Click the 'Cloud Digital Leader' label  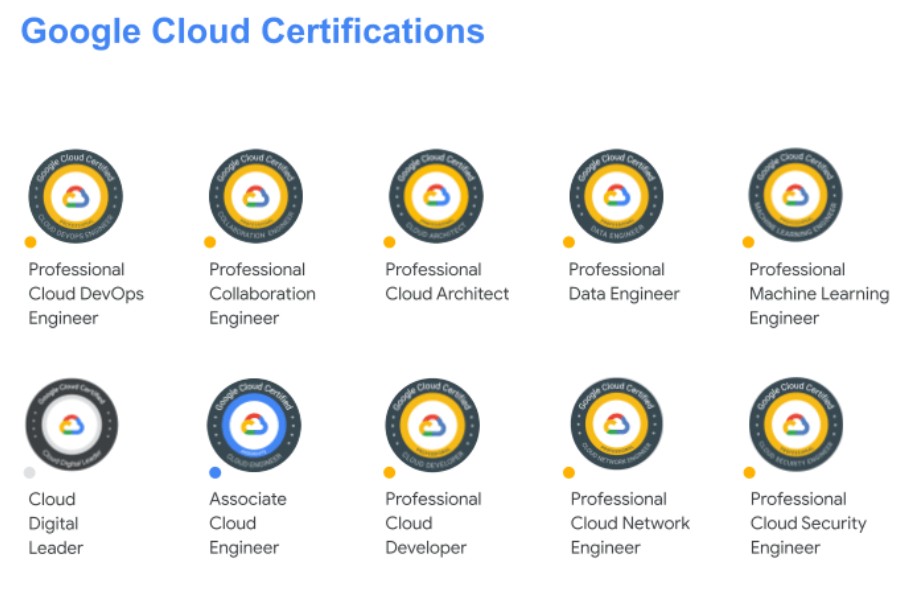click(56, 523)
